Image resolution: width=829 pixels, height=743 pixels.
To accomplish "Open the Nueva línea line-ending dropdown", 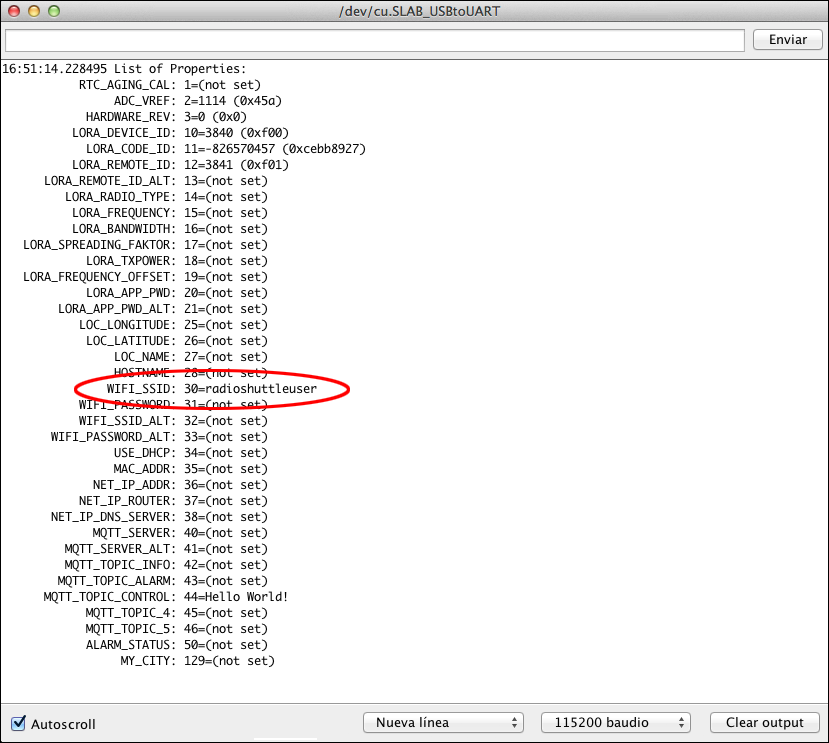I will click(x=443, y=722).
